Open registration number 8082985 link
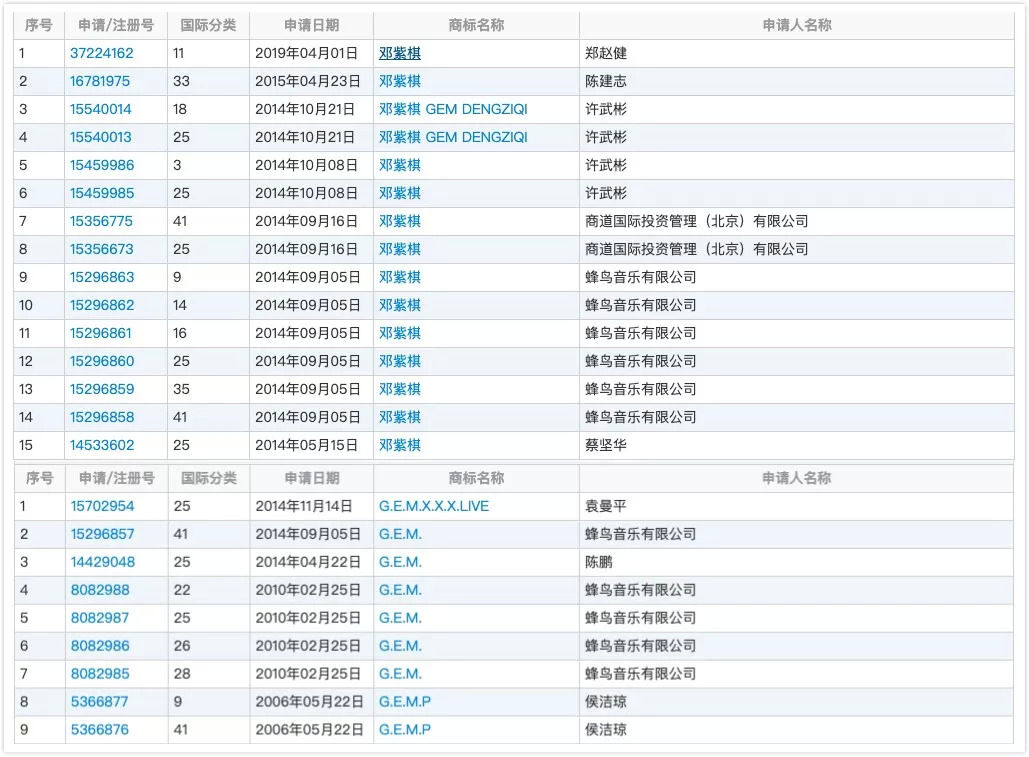The width and height of the screenshot is (1029, 757). (x=99, y=674)
